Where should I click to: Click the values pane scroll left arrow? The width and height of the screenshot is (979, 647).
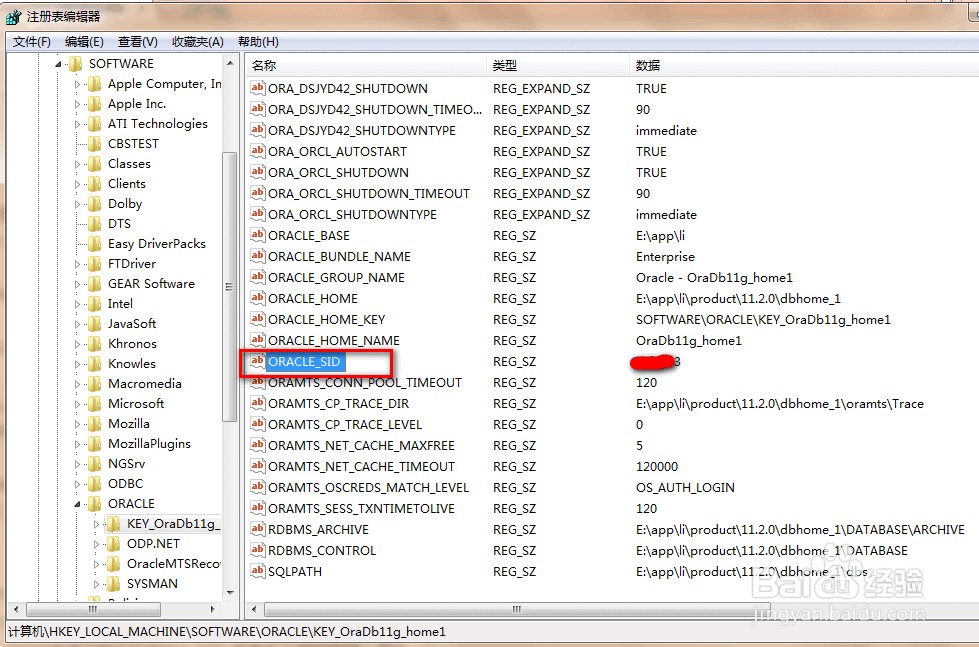point(253,609)
